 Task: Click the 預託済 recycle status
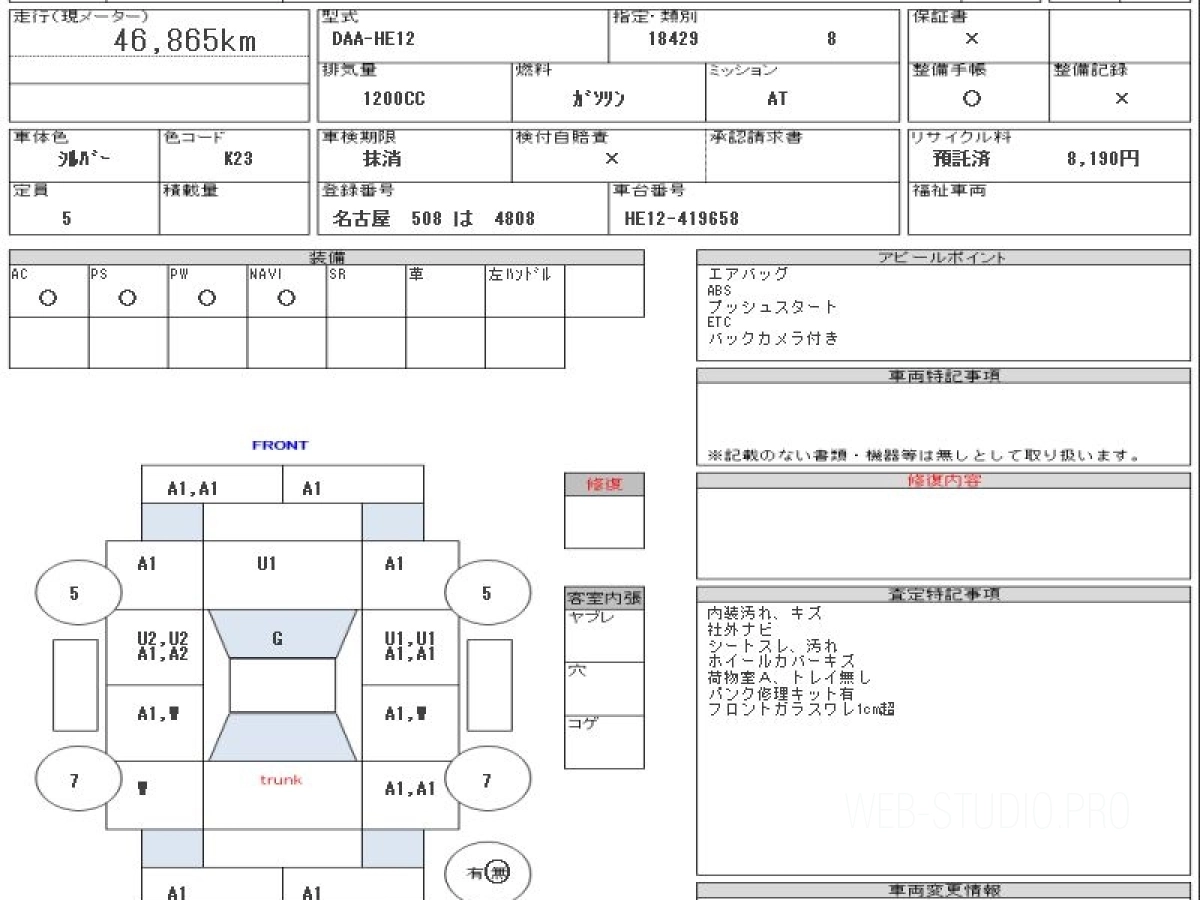[961, 159]
